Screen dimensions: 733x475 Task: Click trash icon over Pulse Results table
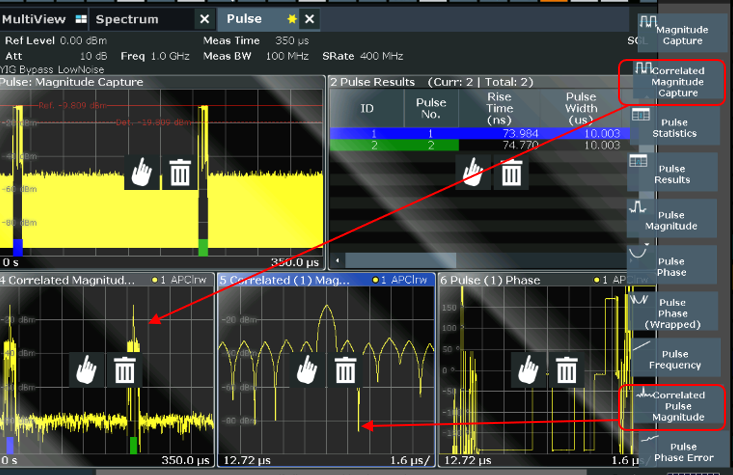point(511,173)
